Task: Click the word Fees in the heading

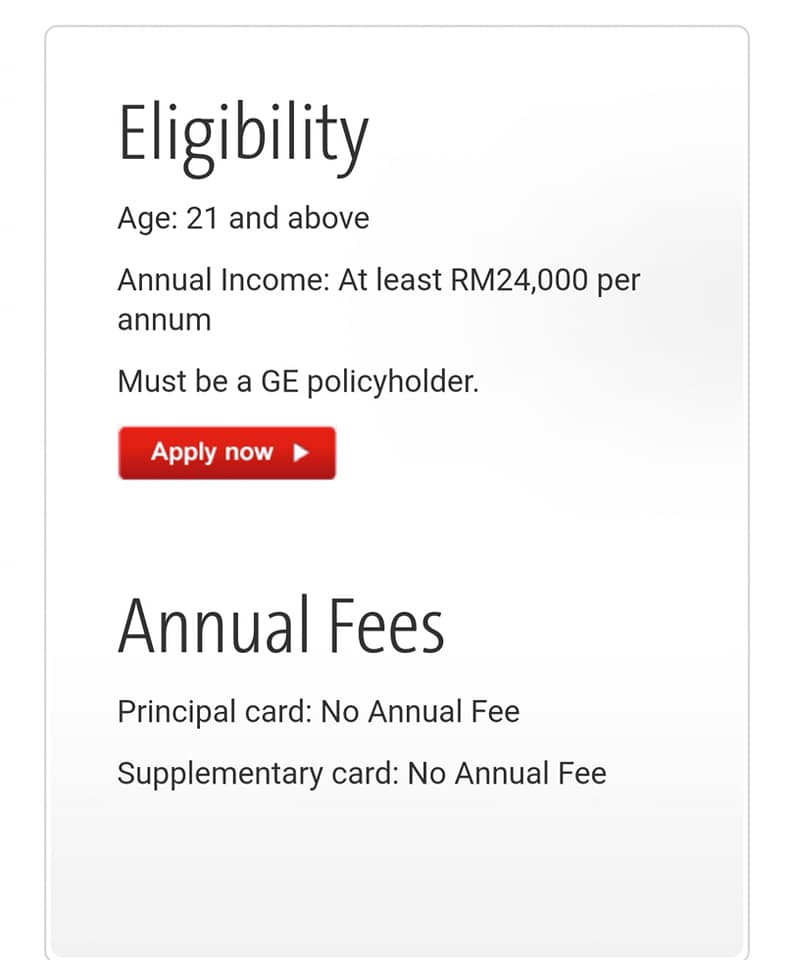Action: coord(386,626)
